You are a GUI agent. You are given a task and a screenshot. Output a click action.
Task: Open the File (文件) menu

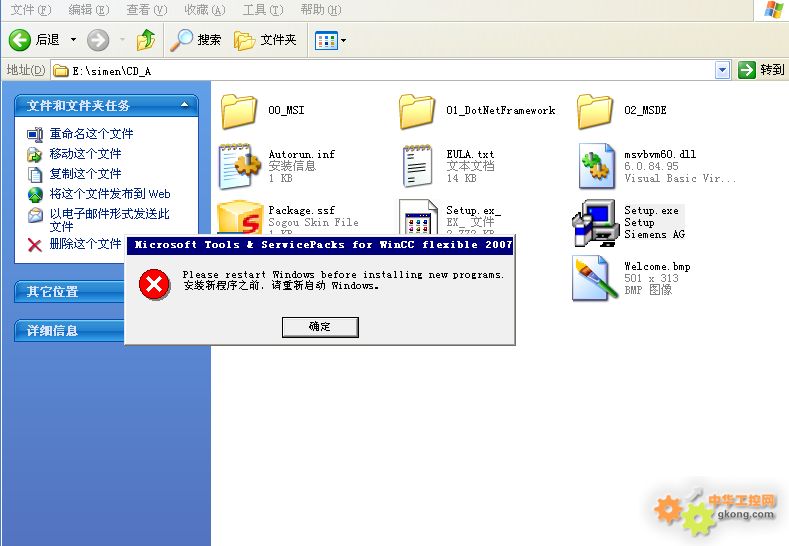coord(31,10)
